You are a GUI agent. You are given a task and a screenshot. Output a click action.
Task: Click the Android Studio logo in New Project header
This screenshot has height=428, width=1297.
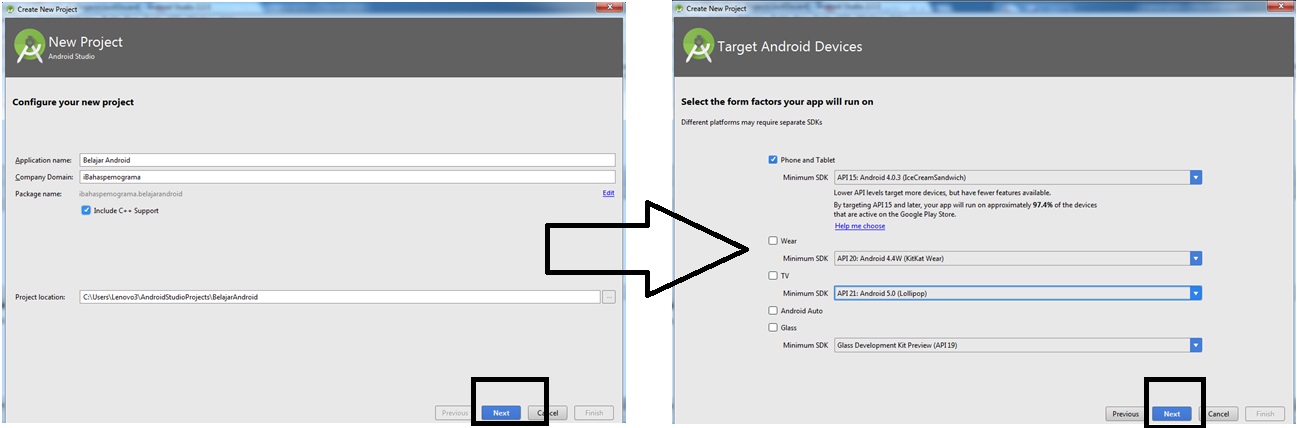pos(30,46)
